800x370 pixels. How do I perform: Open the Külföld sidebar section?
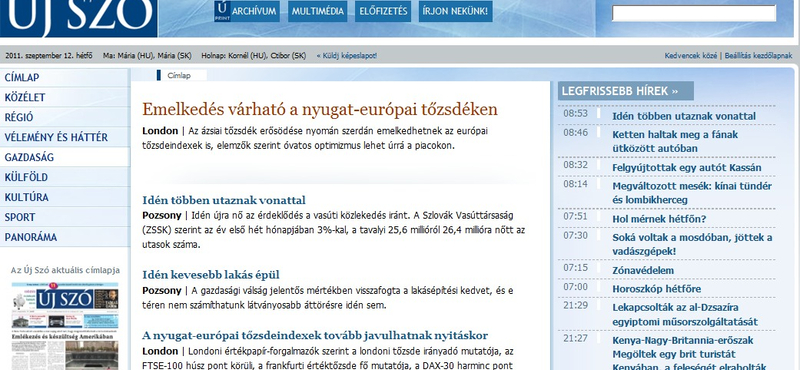(x=65, y=177)
